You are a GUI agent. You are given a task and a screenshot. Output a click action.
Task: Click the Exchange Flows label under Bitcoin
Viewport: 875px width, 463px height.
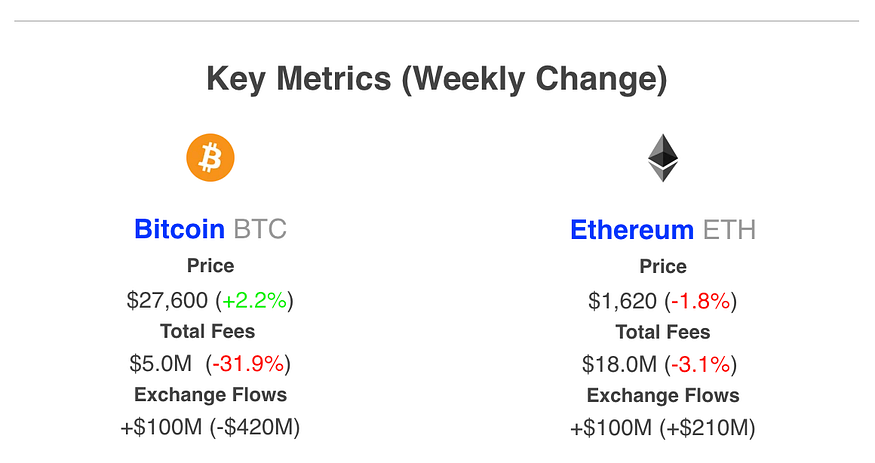coord(210,394)
